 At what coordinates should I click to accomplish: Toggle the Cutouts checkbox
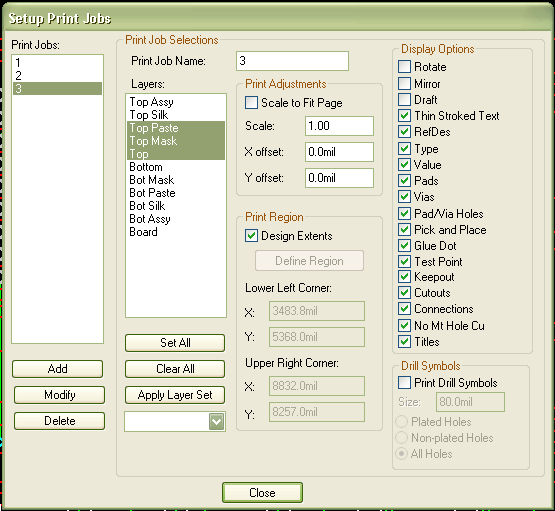pyautogui.click(x=404, y=293)
